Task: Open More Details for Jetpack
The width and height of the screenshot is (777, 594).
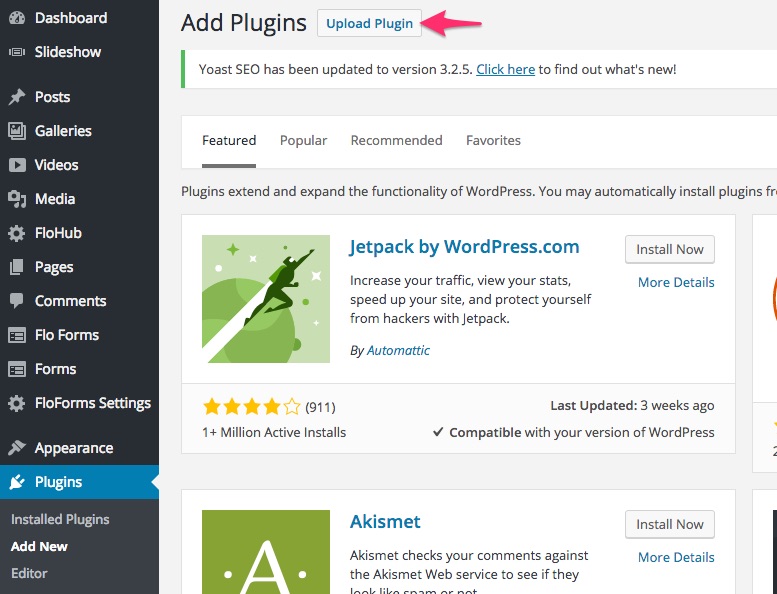Action: [x=676, y=282]
